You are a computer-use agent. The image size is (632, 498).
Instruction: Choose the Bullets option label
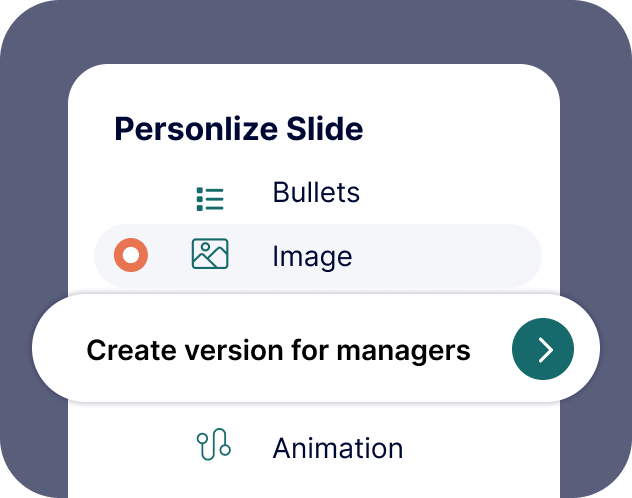click(316, 192)
